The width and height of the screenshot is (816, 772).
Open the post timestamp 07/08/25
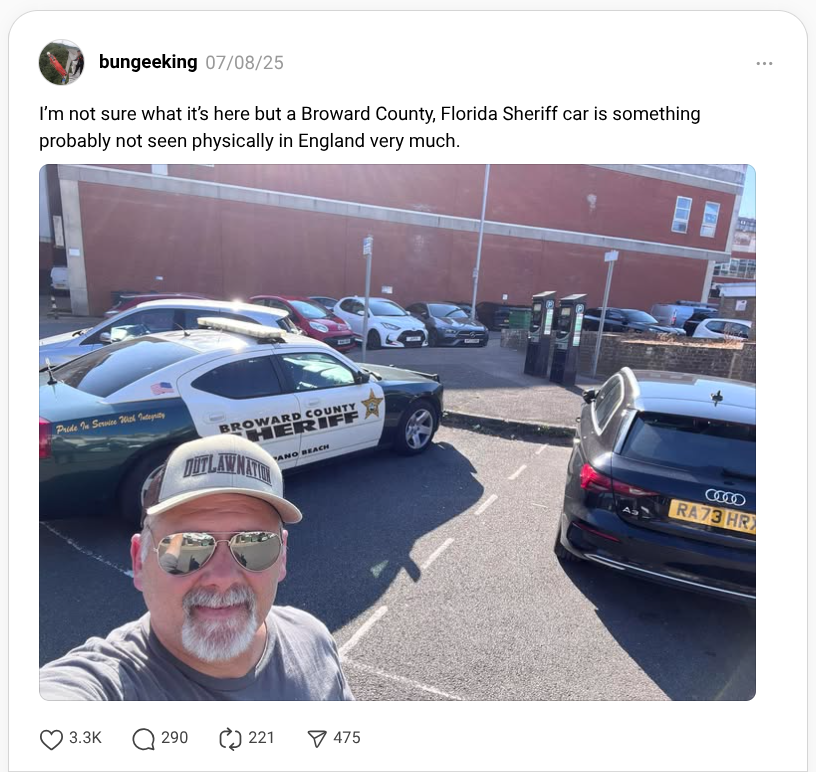(245, 62)
